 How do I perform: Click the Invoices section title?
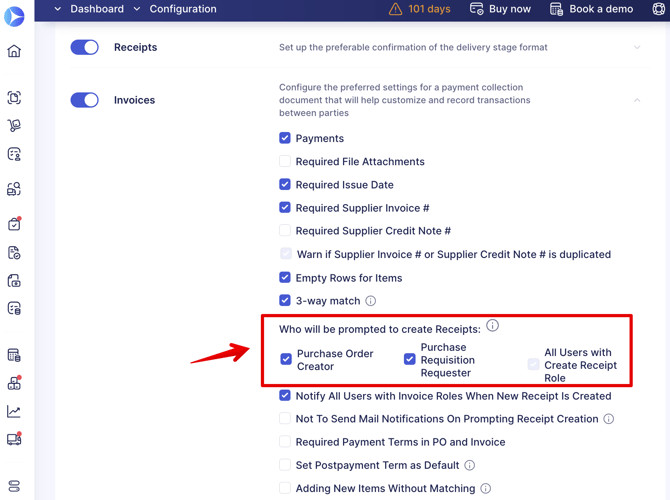click(135, 100)
